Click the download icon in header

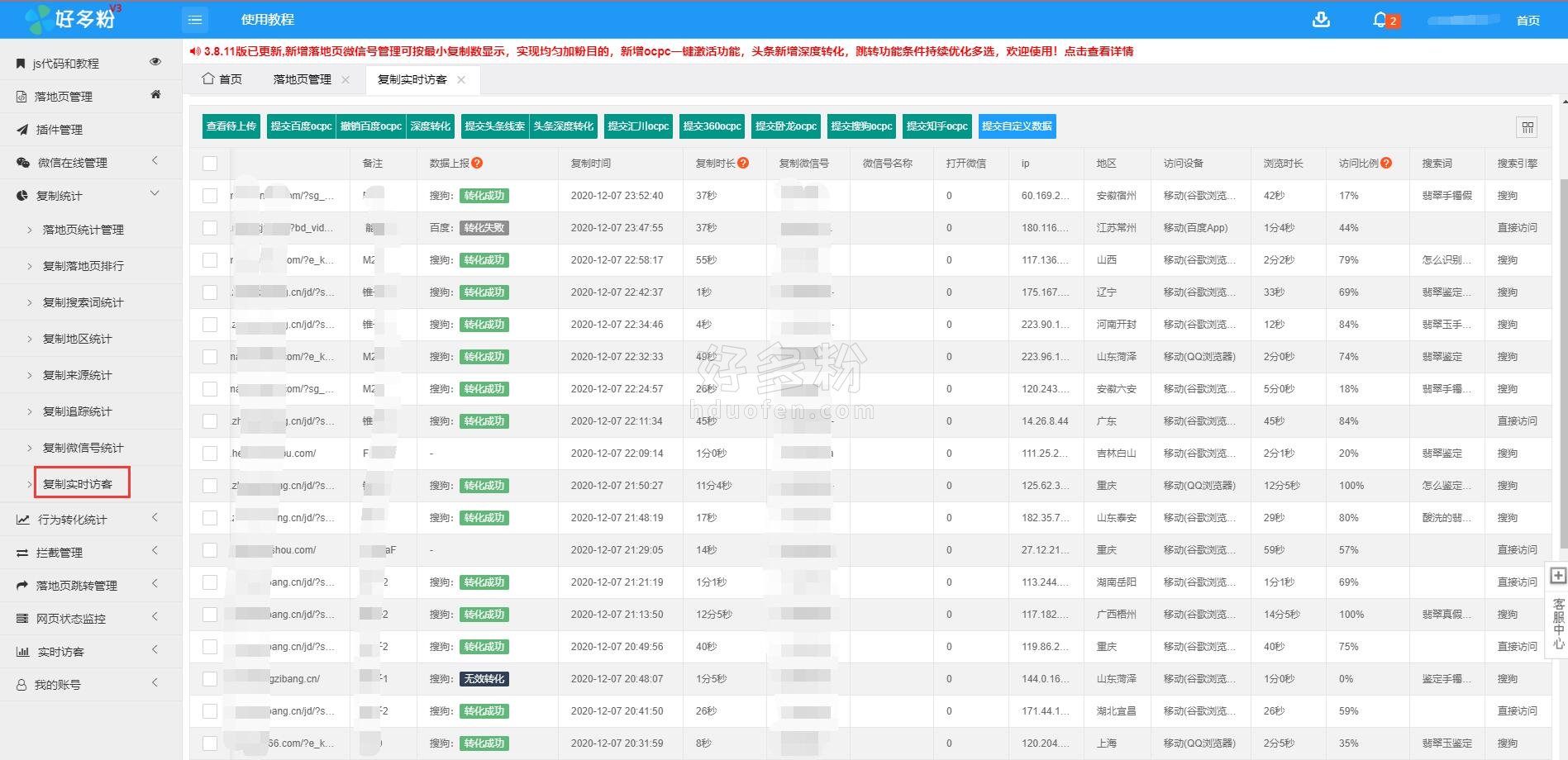click(1321, 20)
